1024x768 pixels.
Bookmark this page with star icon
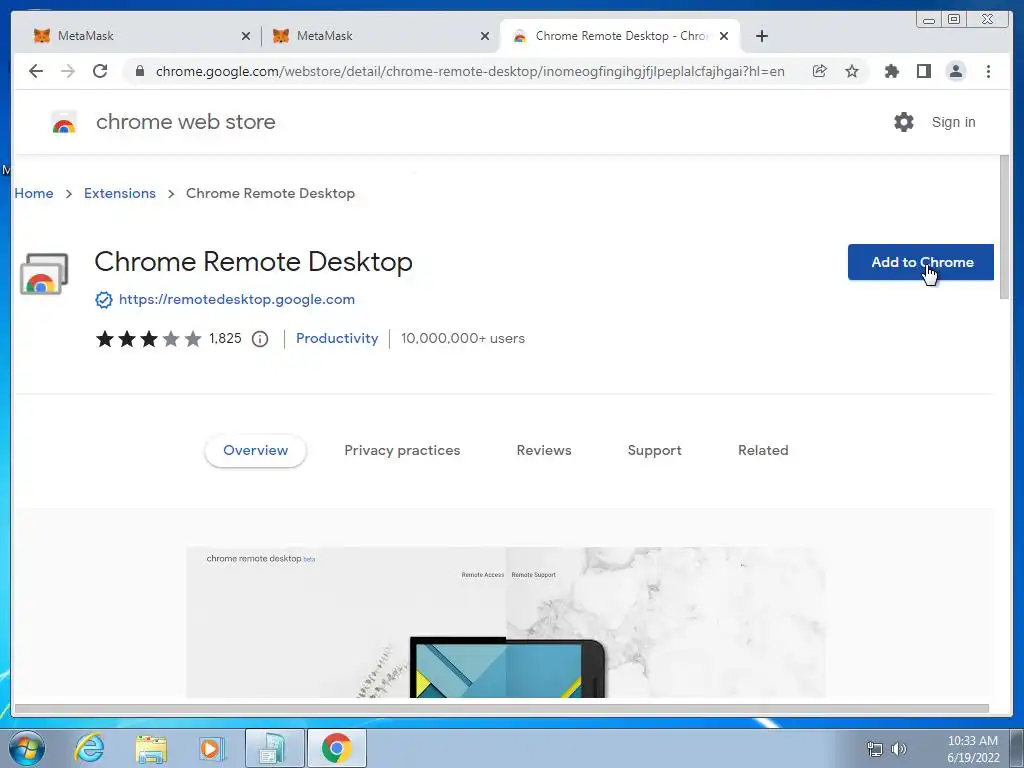click(x=852, y=71)
